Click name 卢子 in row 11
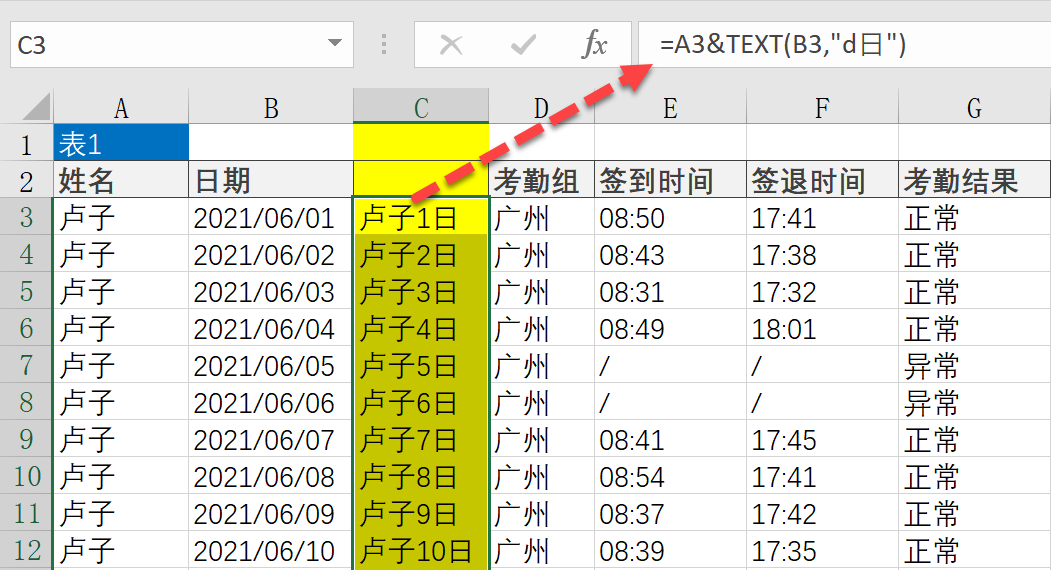Viewport: 1051px width, 570px height. point(121,514)
